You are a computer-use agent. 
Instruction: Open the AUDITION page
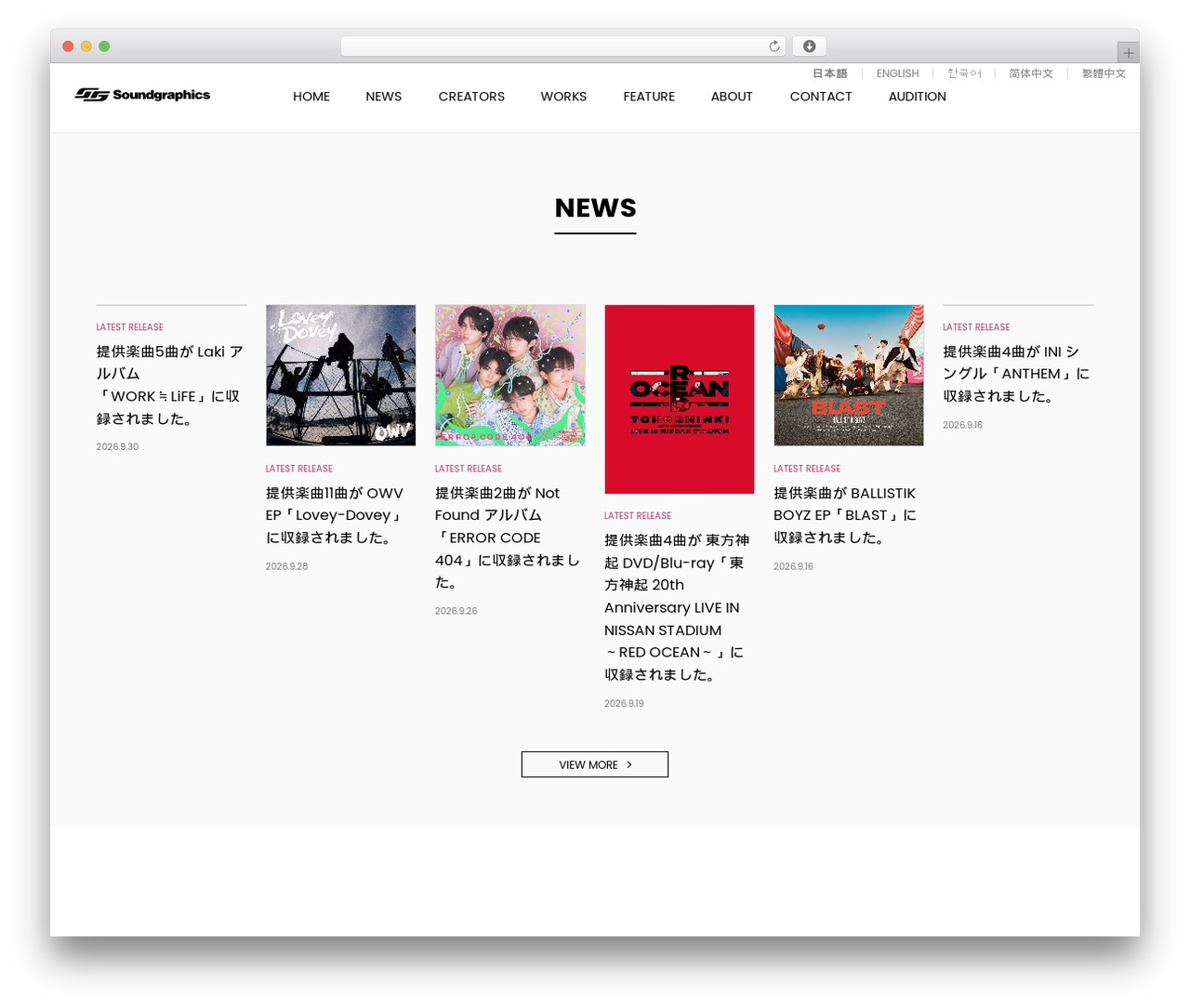click(917, 97)
